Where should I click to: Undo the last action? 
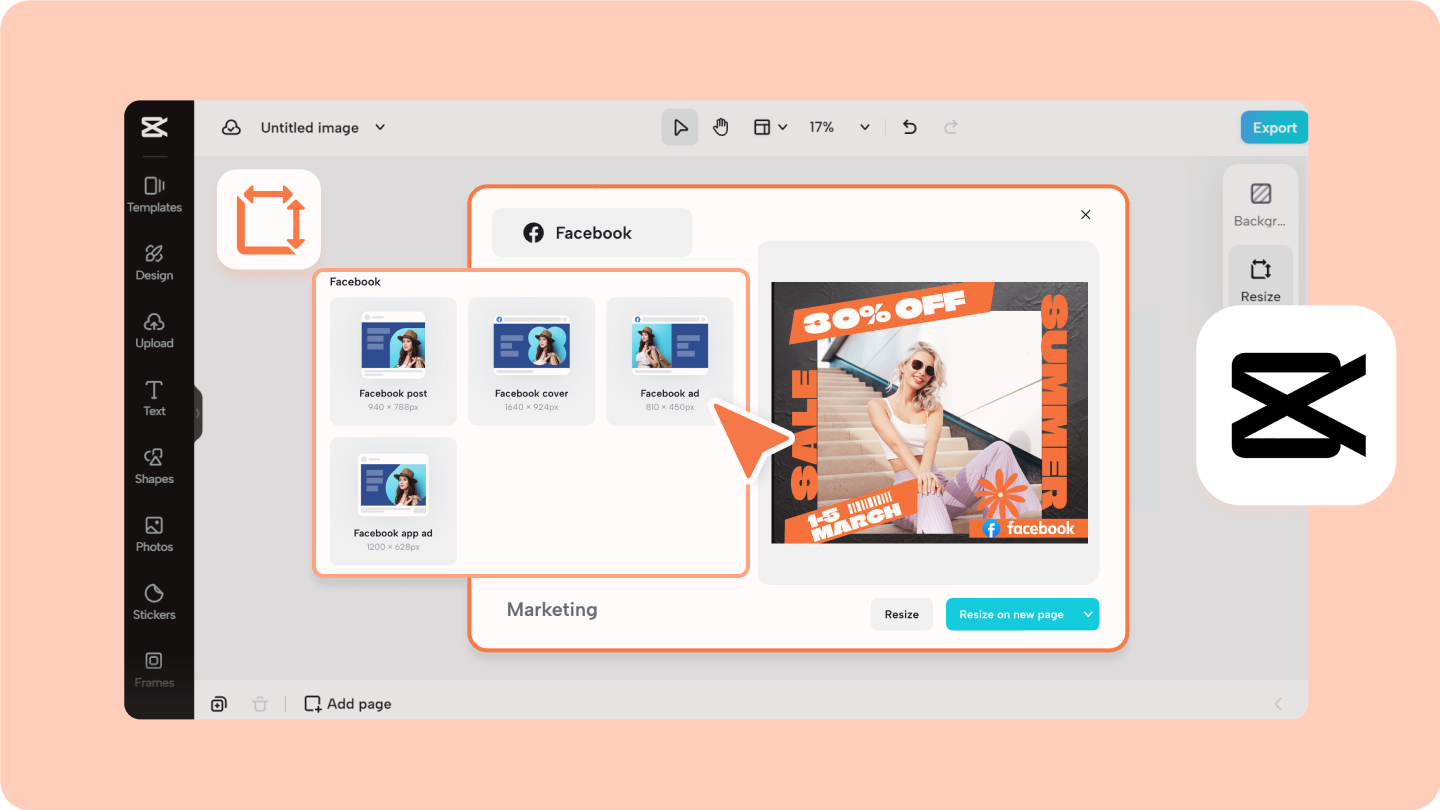pyautogui.click(x=909, y=127)
